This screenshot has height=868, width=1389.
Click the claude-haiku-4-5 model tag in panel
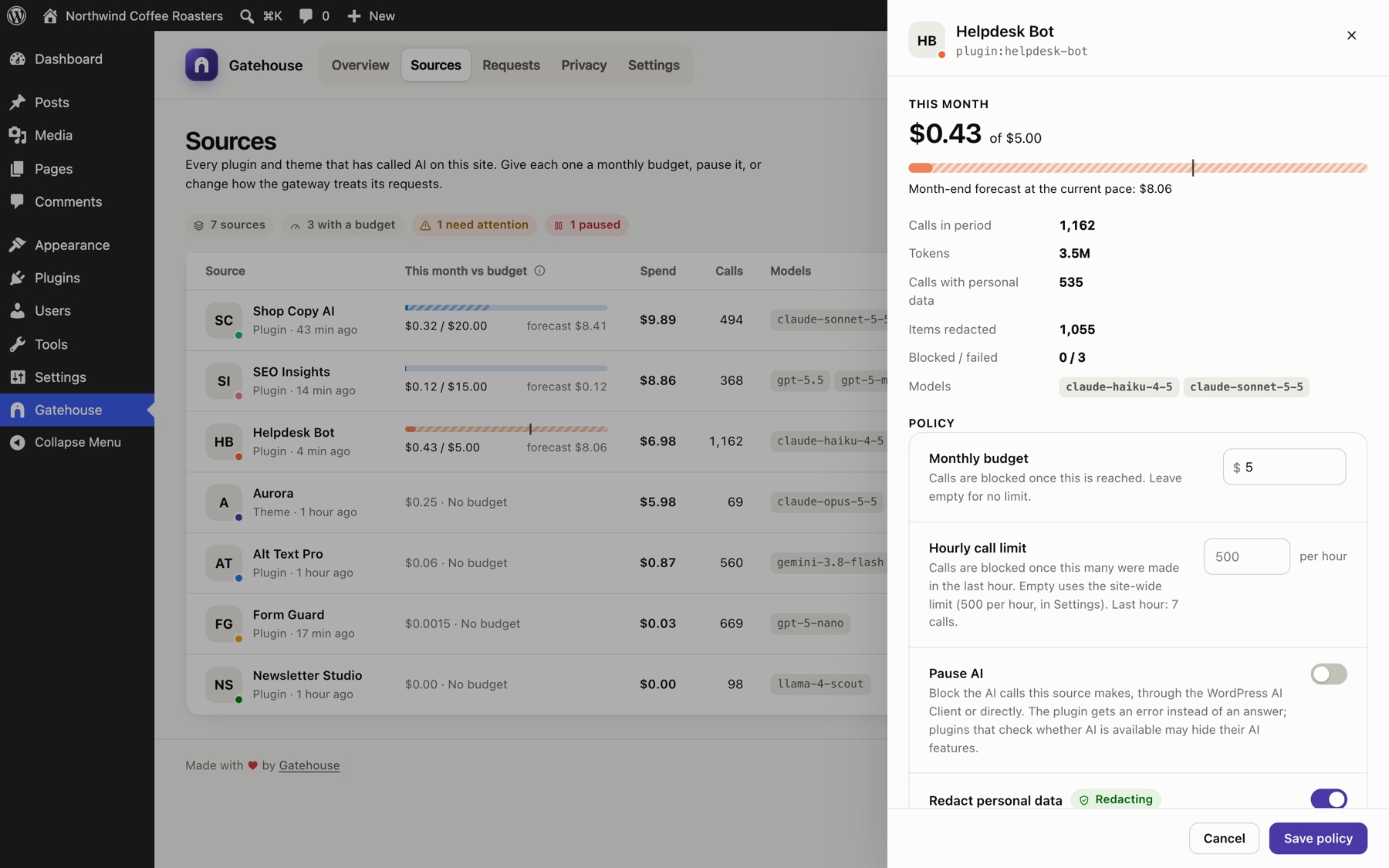coord(1118,387)
